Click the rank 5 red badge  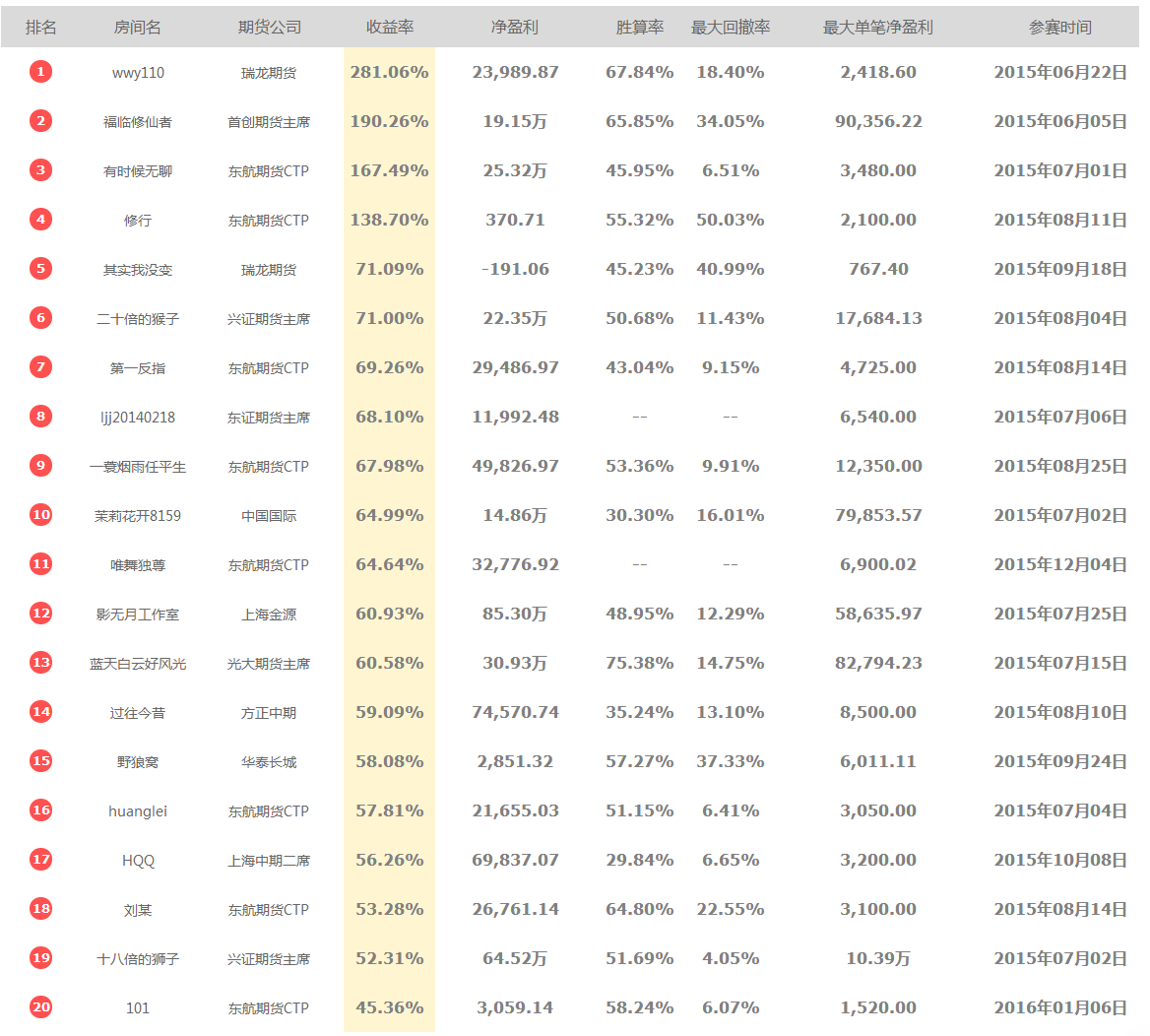click(41, 269)
